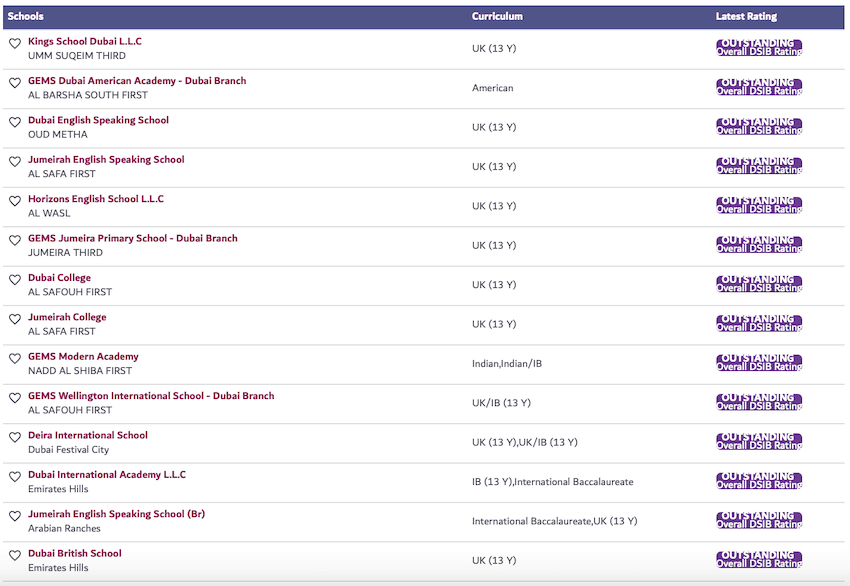
Task: Toggle heart next to Dubai English Speaking School
Action: [x=15, y=122]
